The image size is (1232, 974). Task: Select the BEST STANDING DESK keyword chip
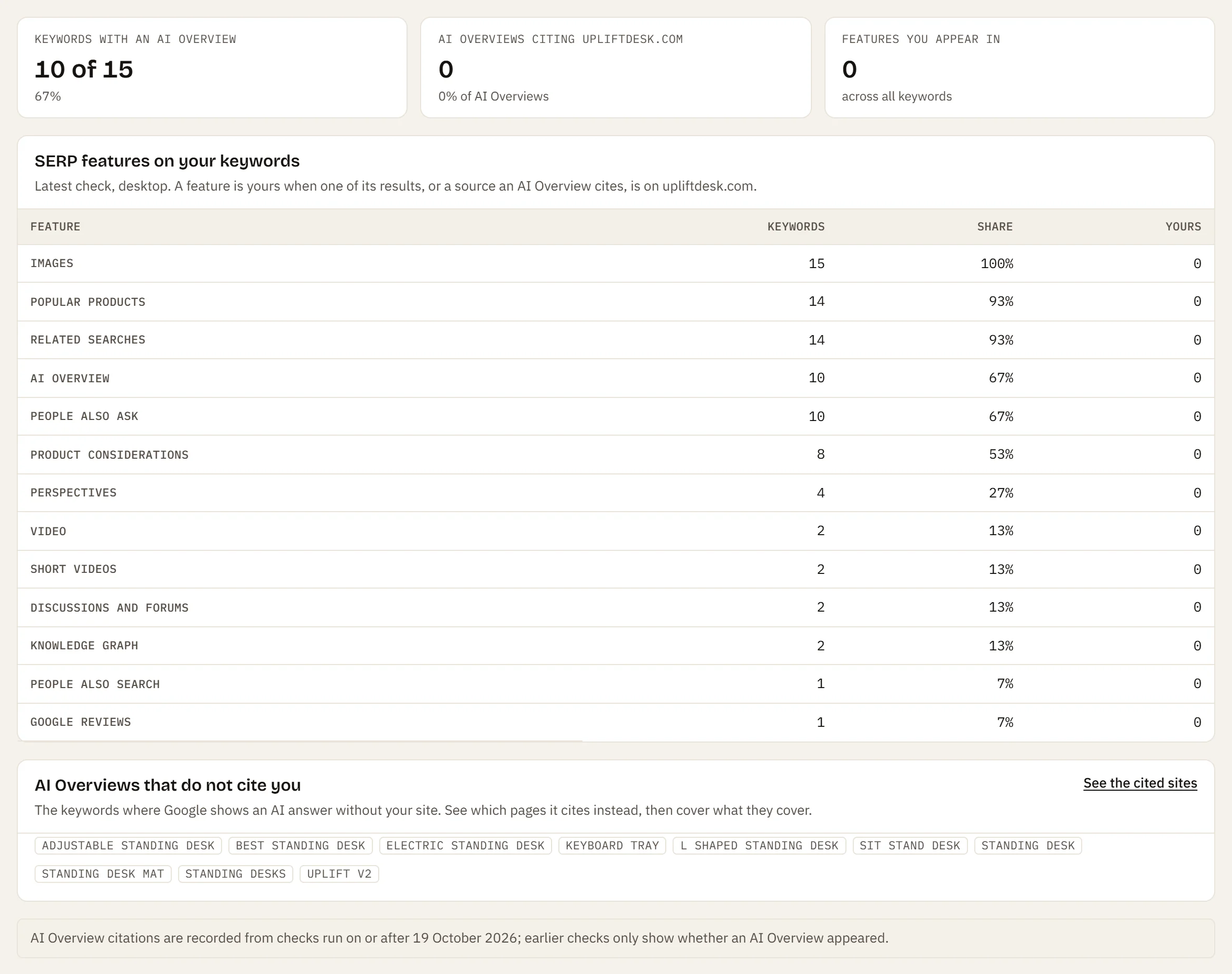pos(301,845)
